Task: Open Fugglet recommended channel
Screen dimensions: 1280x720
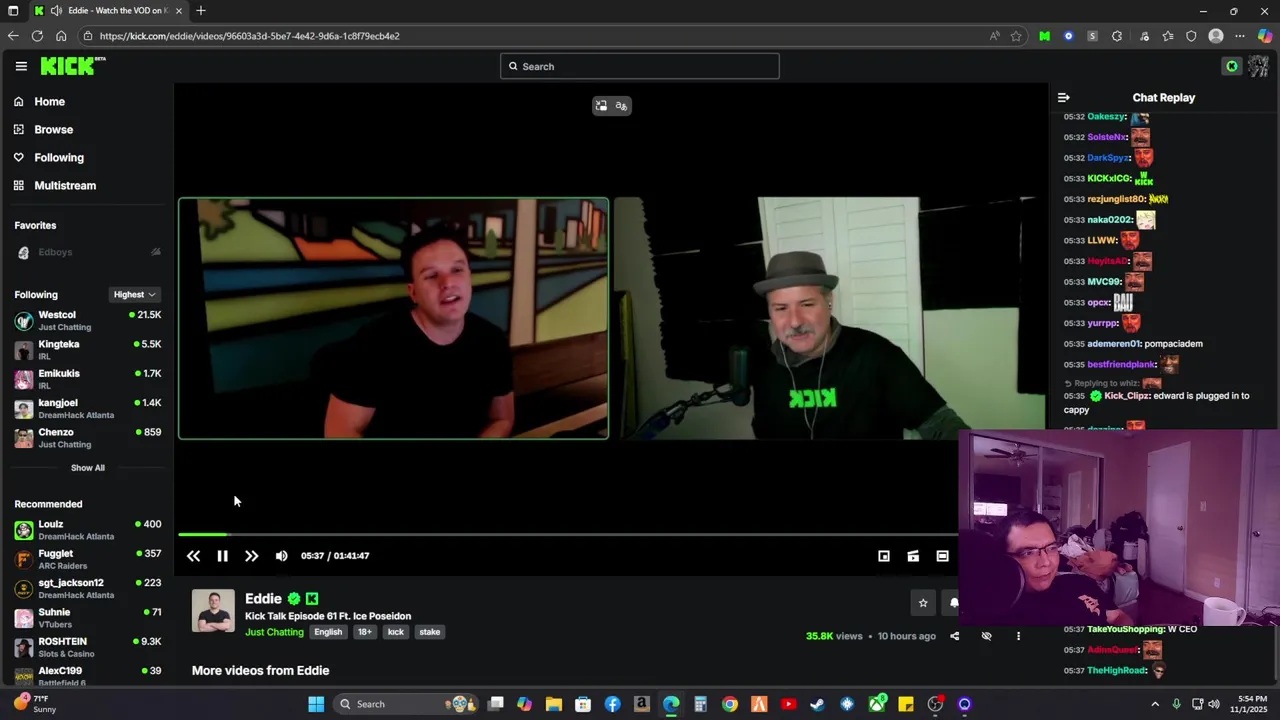Action: [x=87, y=559]
